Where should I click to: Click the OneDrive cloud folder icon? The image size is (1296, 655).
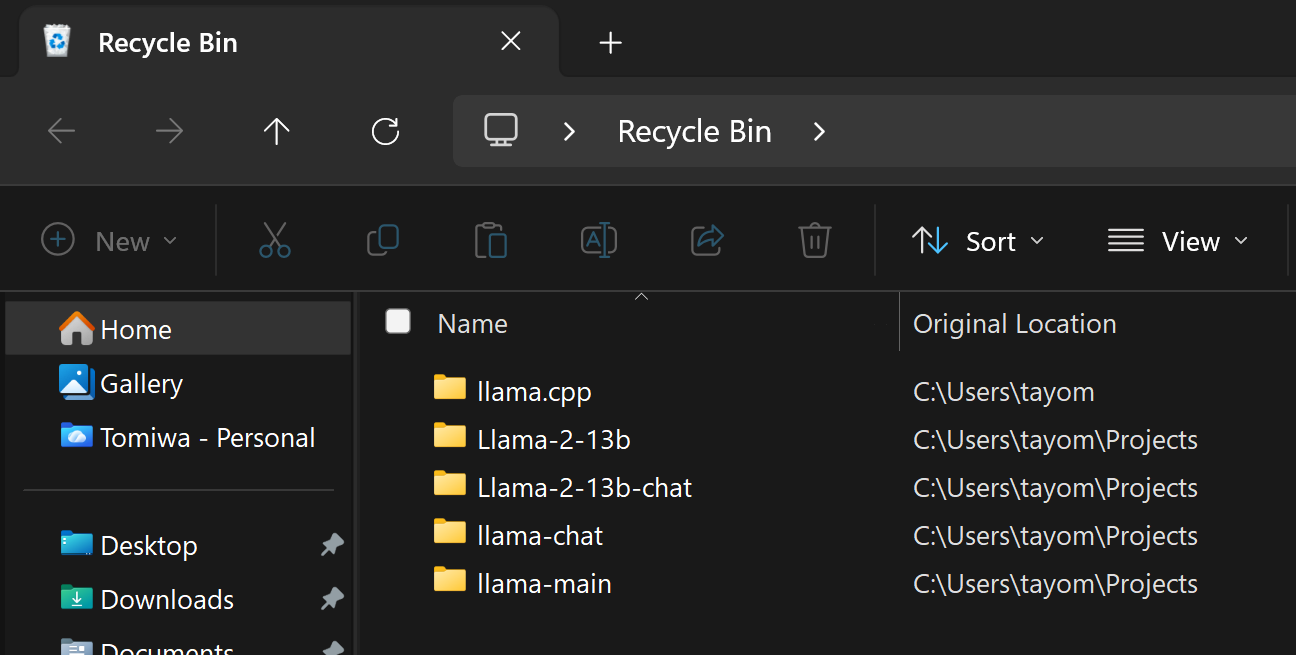click(77, 436)
